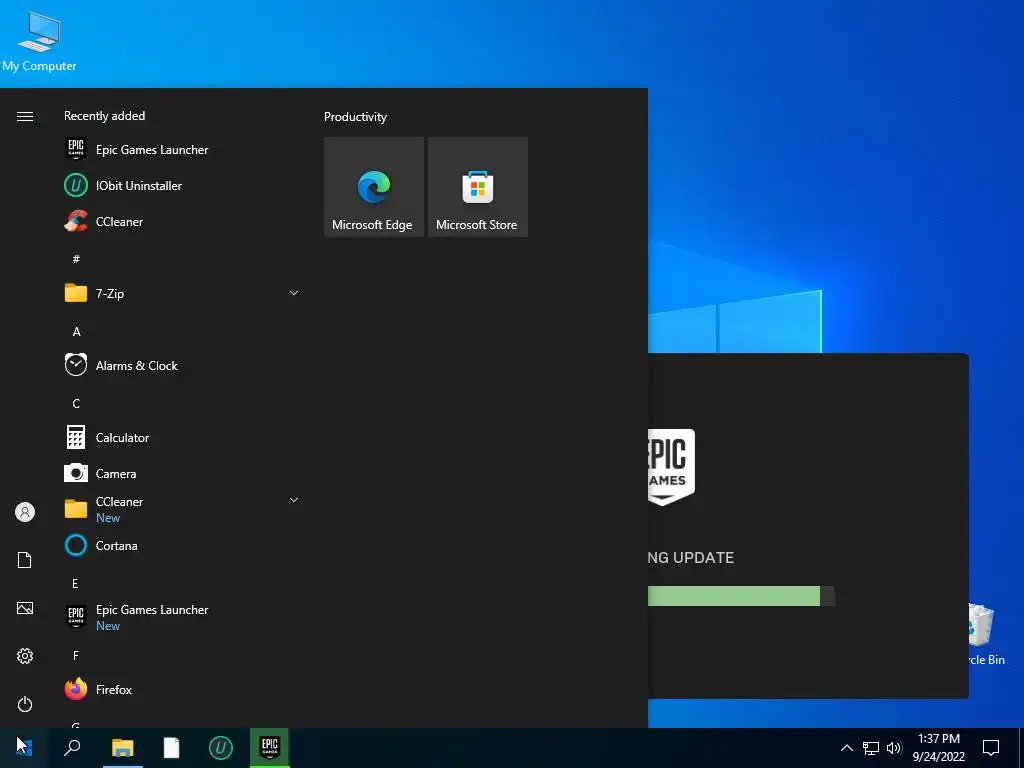Open Settings gear in Start sidebar
This screenshot has width=1024, height=768.
25,656
